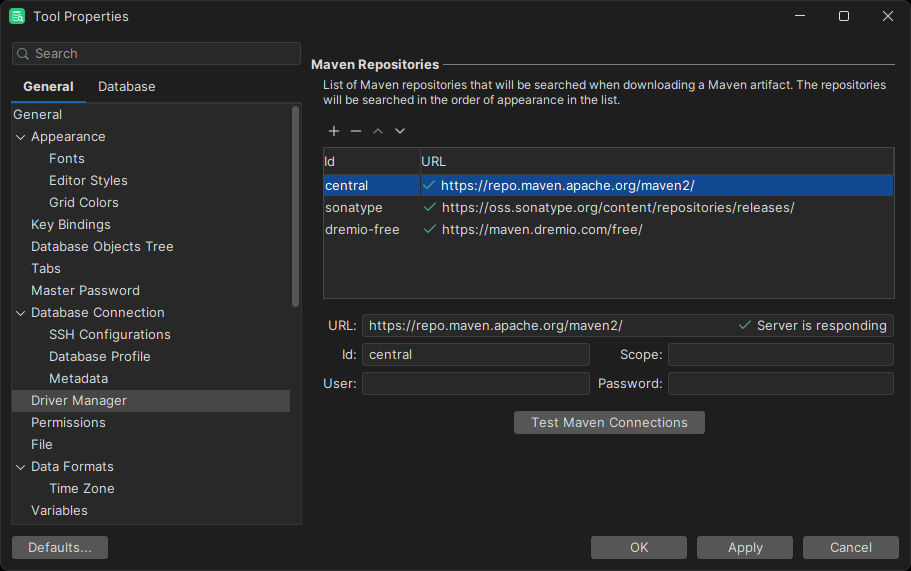Screen dimensions: 911x571
Task: Remove selected repository with minus icon
Action: pyautogui.click(x=356, y=131)
